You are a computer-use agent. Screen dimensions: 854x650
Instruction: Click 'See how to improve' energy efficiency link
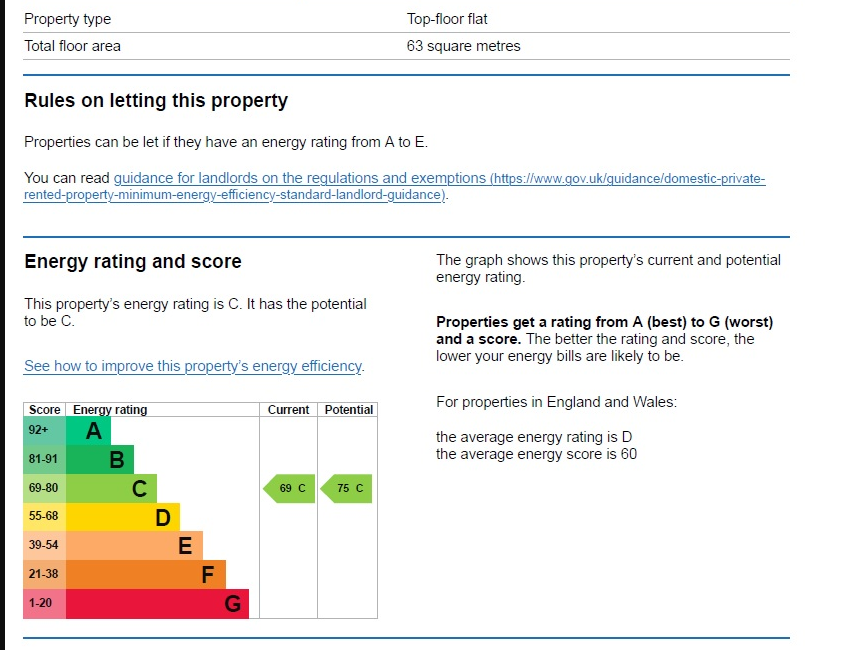pos(193,366)
